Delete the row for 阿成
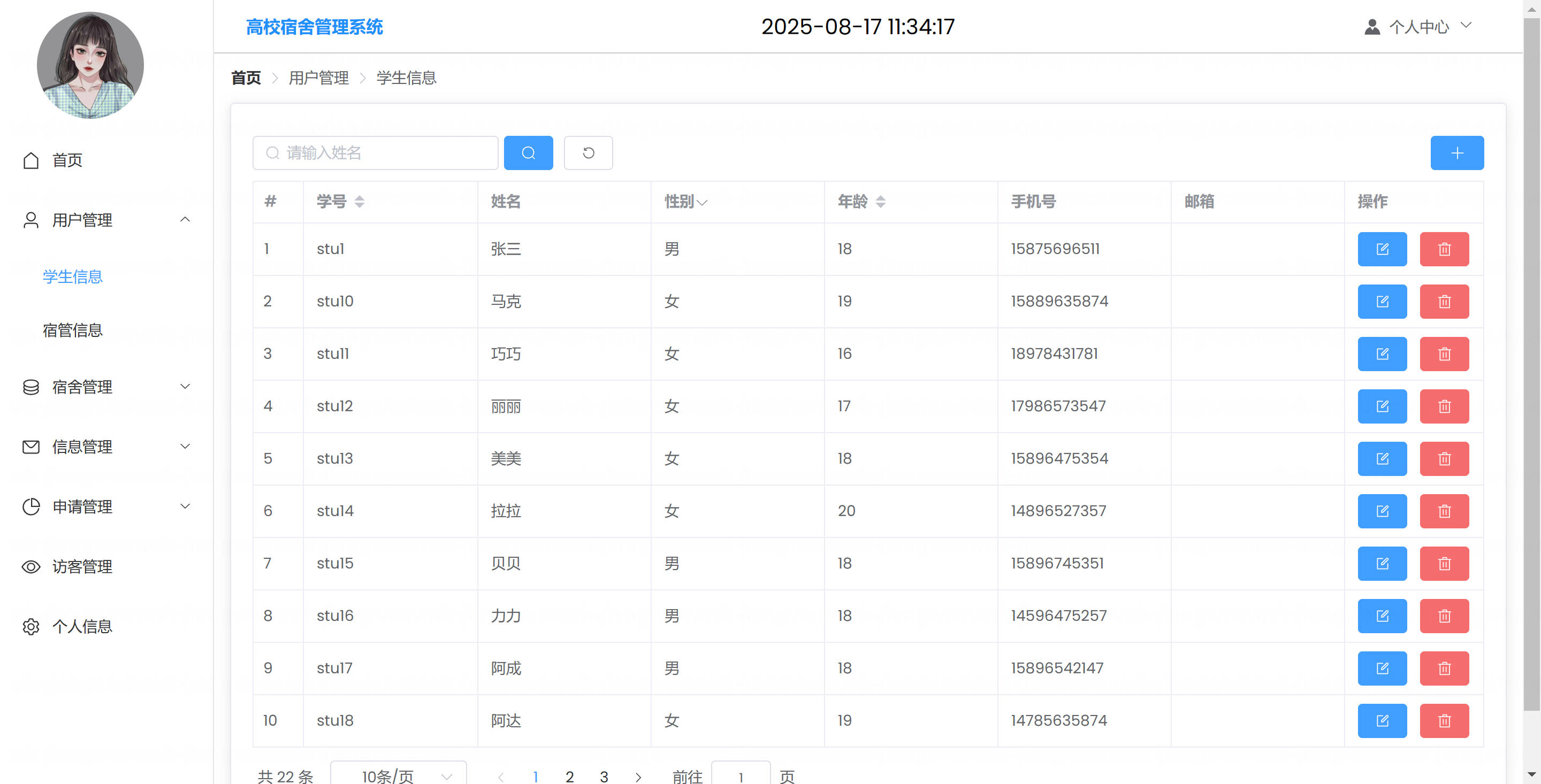 [x=1444, y=668]
